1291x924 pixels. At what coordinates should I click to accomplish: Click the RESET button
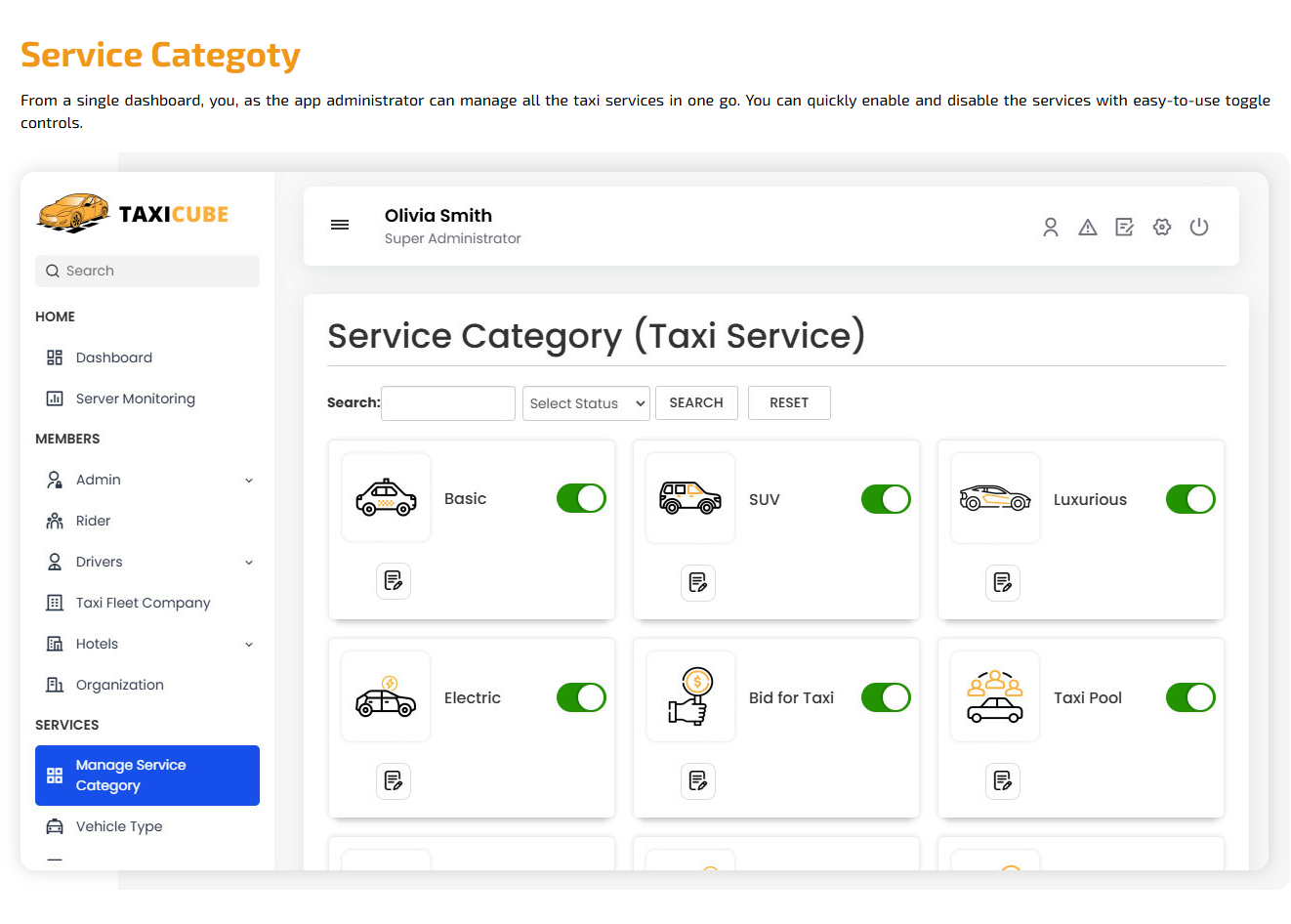pos(789,402)
